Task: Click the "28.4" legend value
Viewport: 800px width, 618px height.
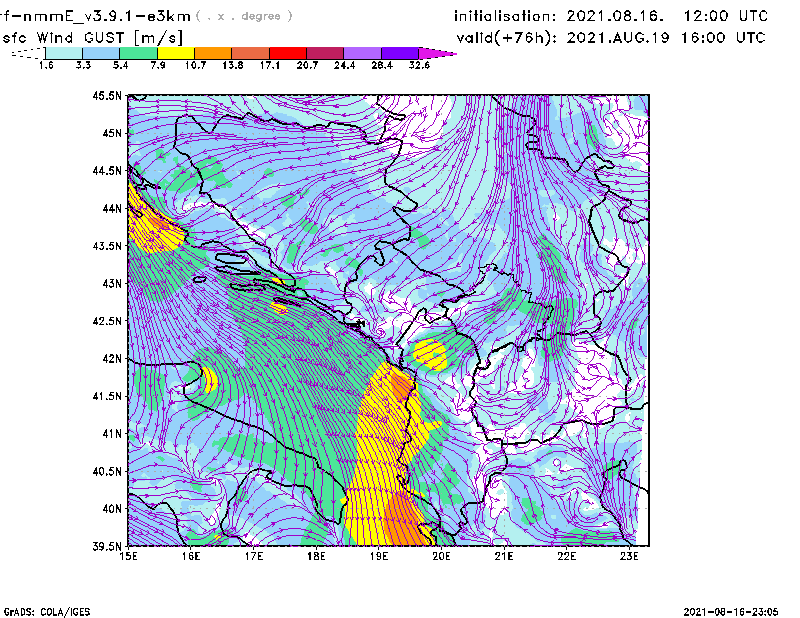Action: pos(382,65)
